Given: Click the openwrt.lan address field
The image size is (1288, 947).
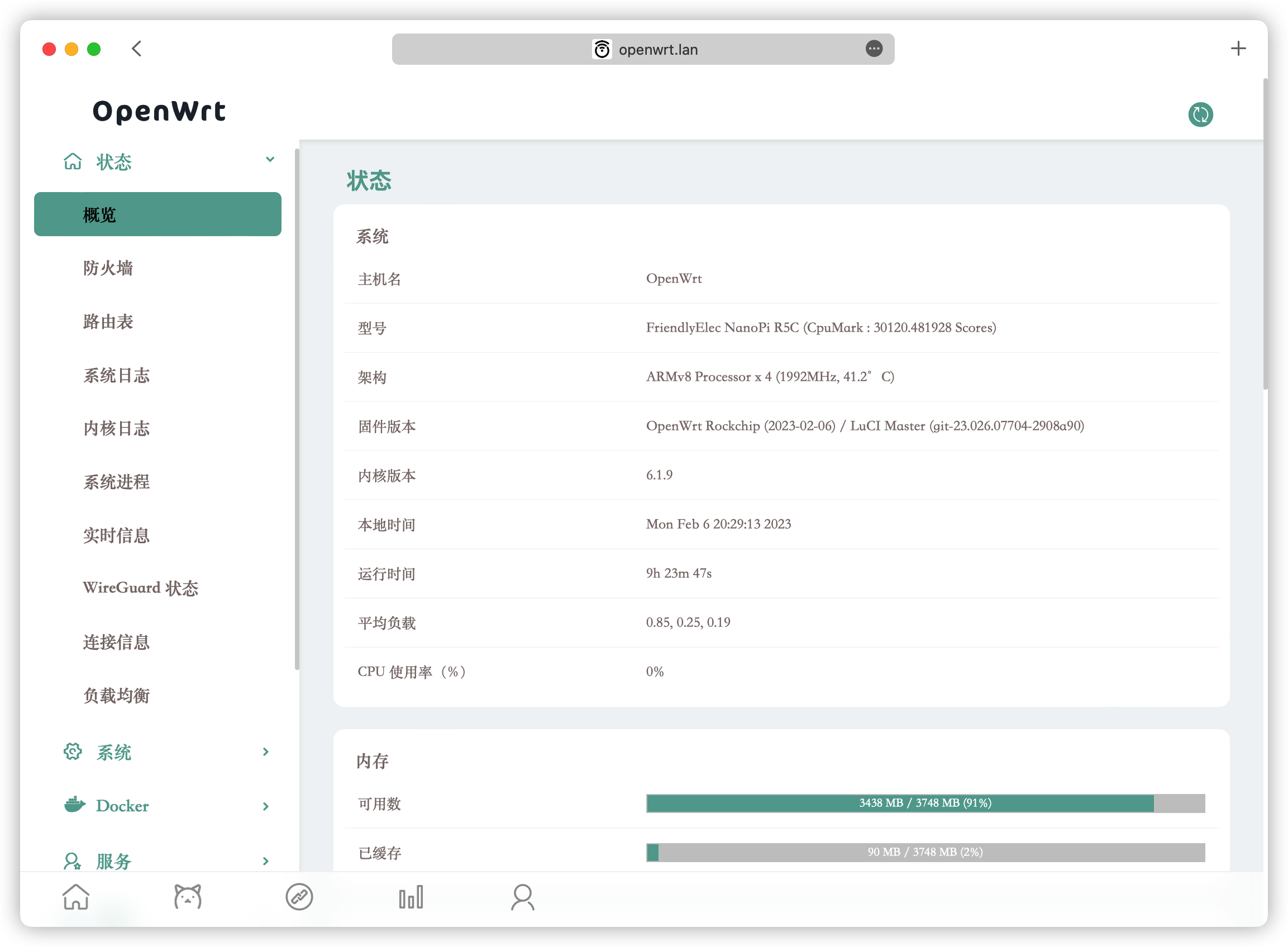Looking at the screenshot, I should point(657,49).
